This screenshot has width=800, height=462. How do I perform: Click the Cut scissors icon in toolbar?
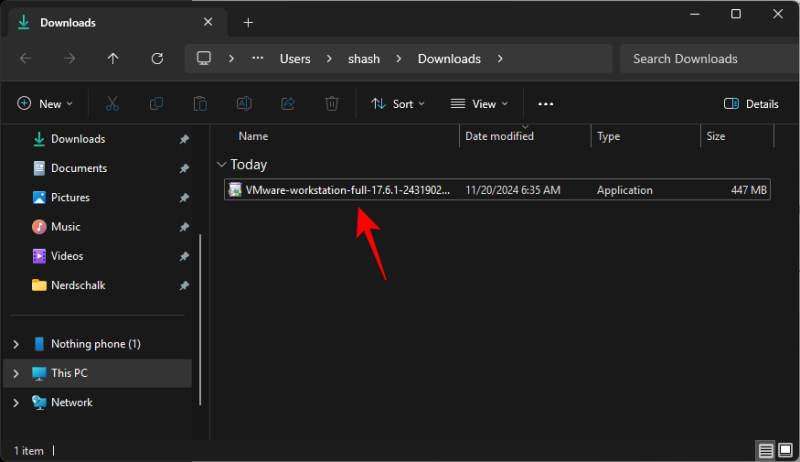[x=112, y=103]
